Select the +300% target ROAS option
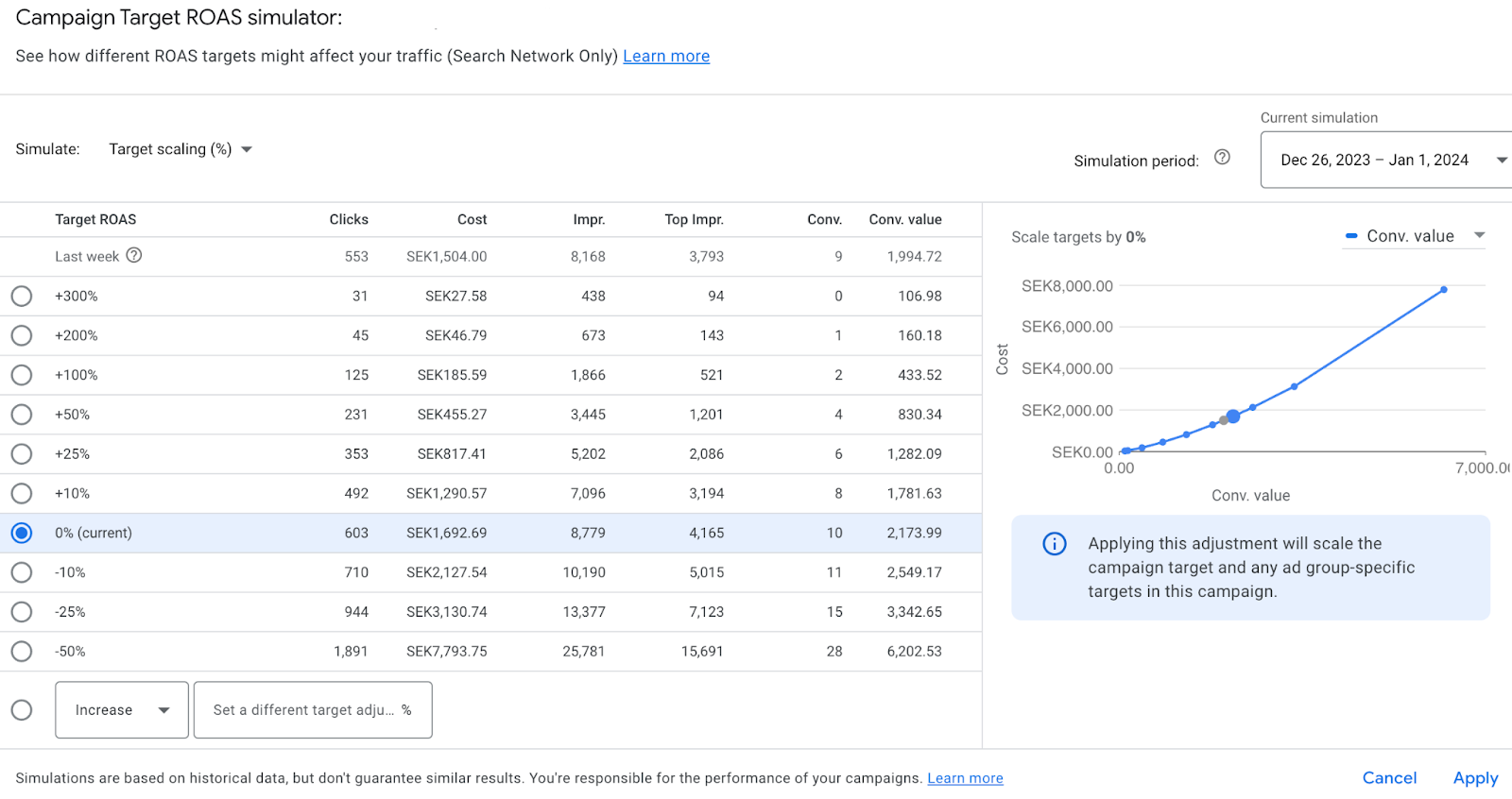 click(22, 297)
